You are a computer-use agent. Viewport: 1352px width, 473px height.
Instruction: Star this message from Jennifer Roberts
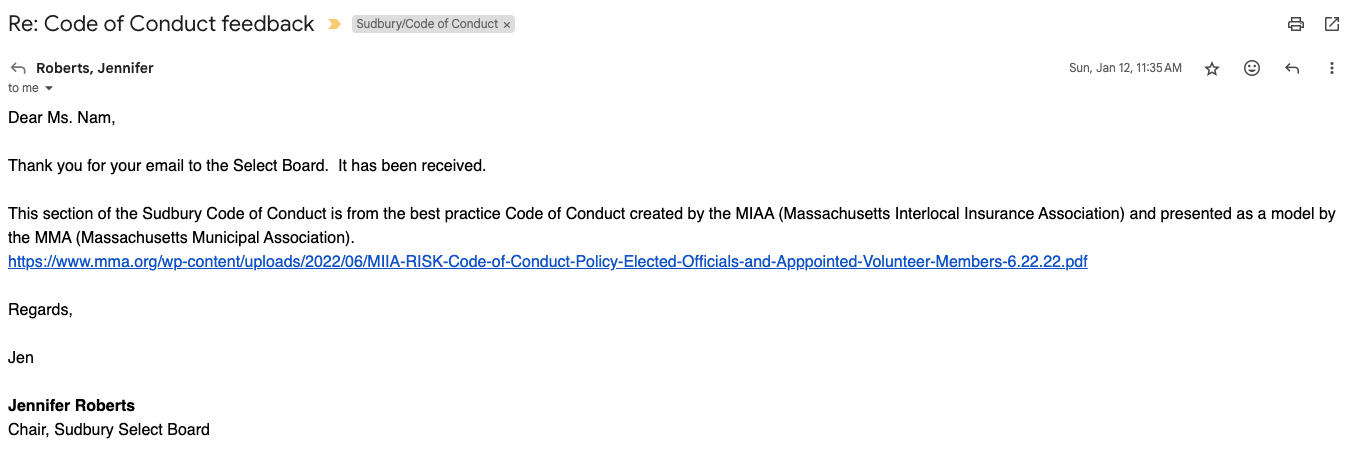click(1212, 68)
